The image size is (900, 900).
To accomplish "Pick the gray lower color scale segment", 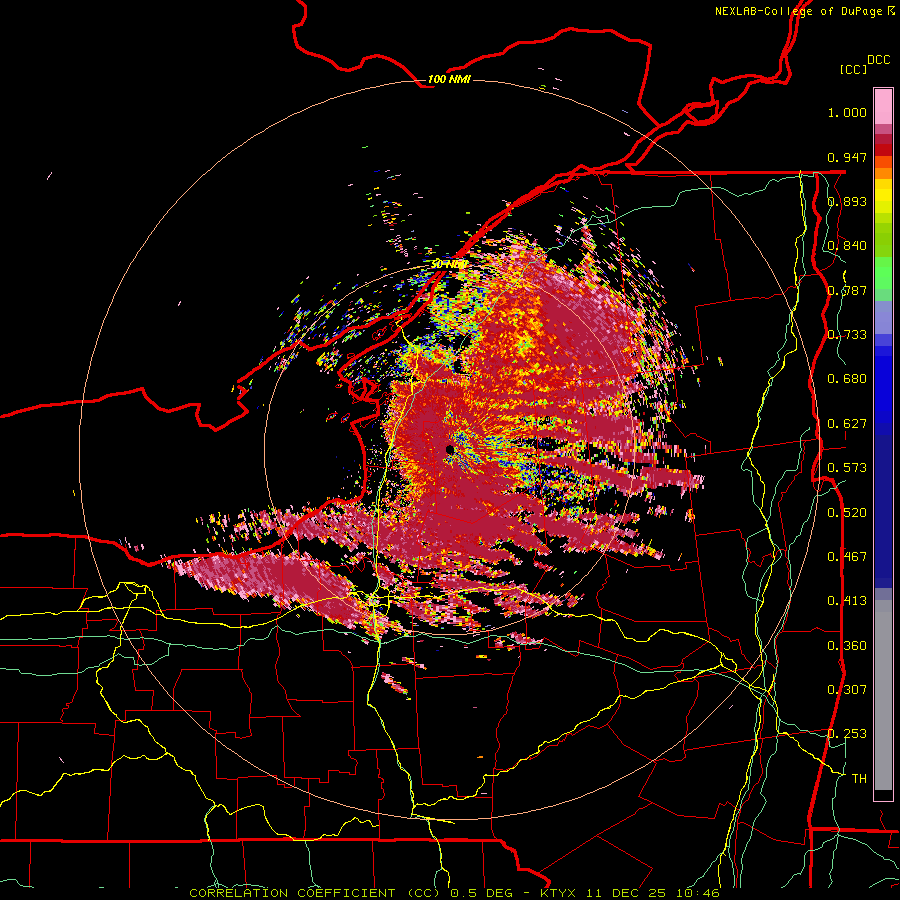I will click(x=883, y=695).
